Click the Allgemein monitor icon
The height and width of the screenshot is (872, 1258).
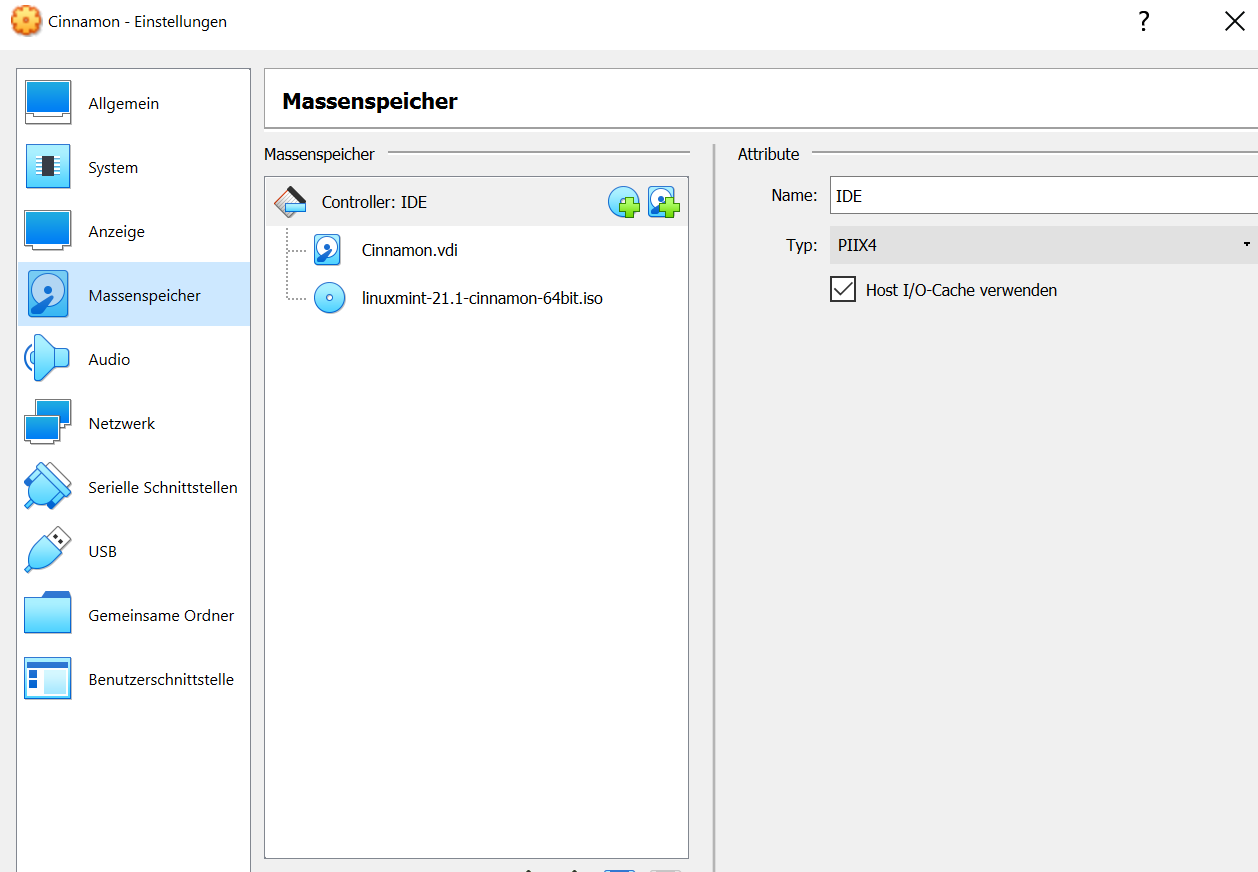(x=48, y=103)
